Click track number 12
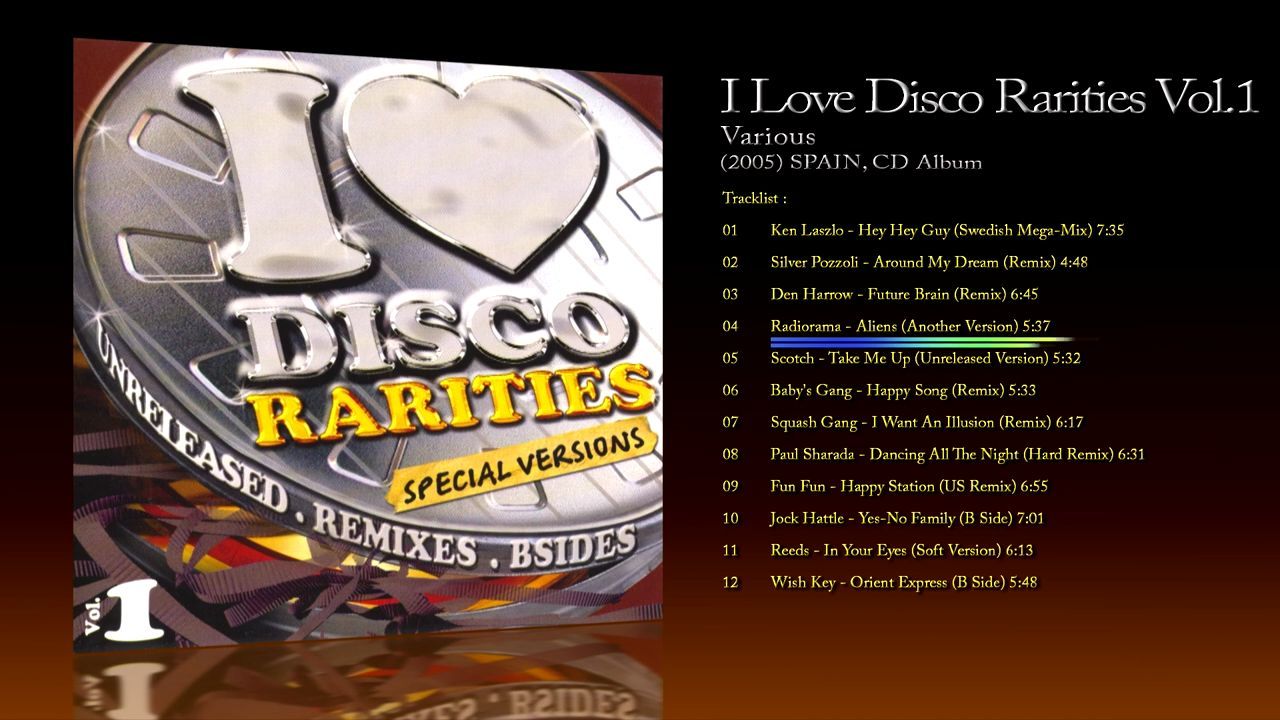1280x720 pixels. 729,582
